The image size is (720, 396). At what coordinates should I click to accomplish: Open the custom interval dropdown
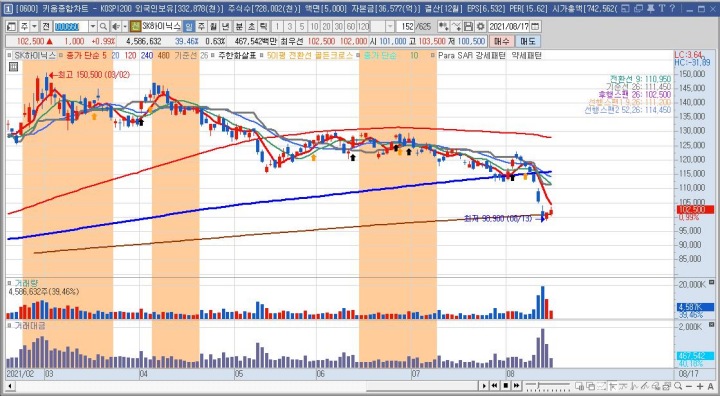[390, 27]
